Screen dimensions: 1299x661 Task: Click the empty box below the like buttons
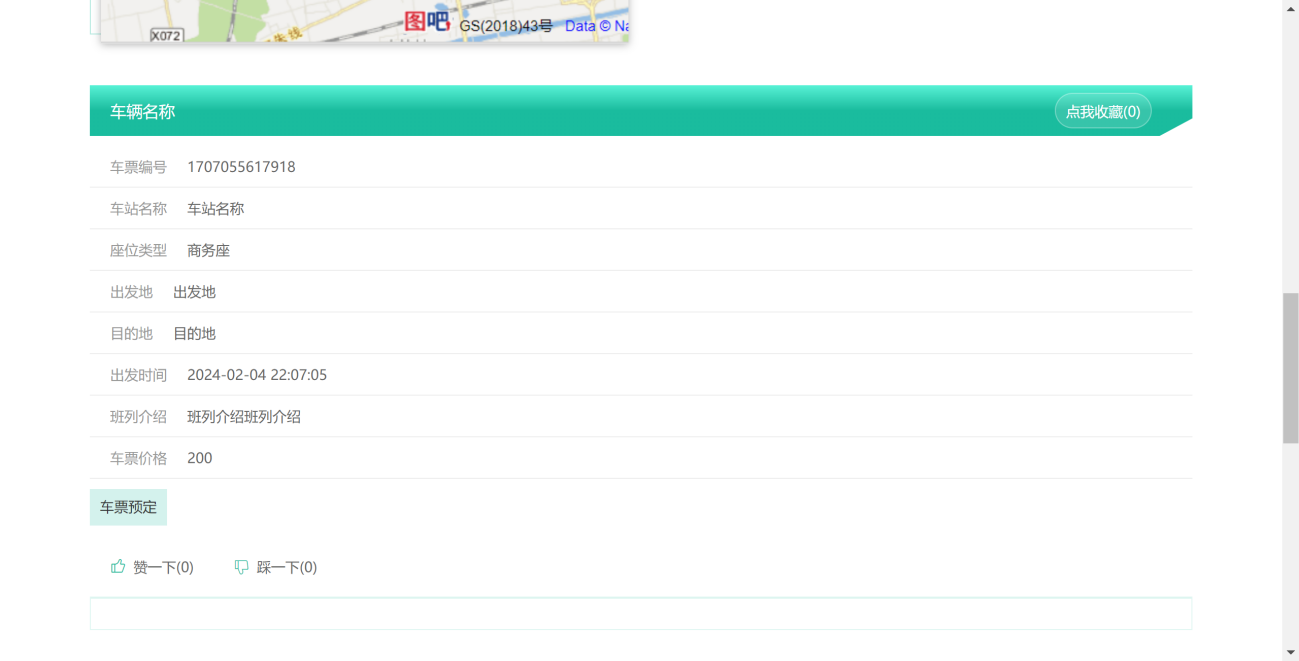[x=640, y=614]
